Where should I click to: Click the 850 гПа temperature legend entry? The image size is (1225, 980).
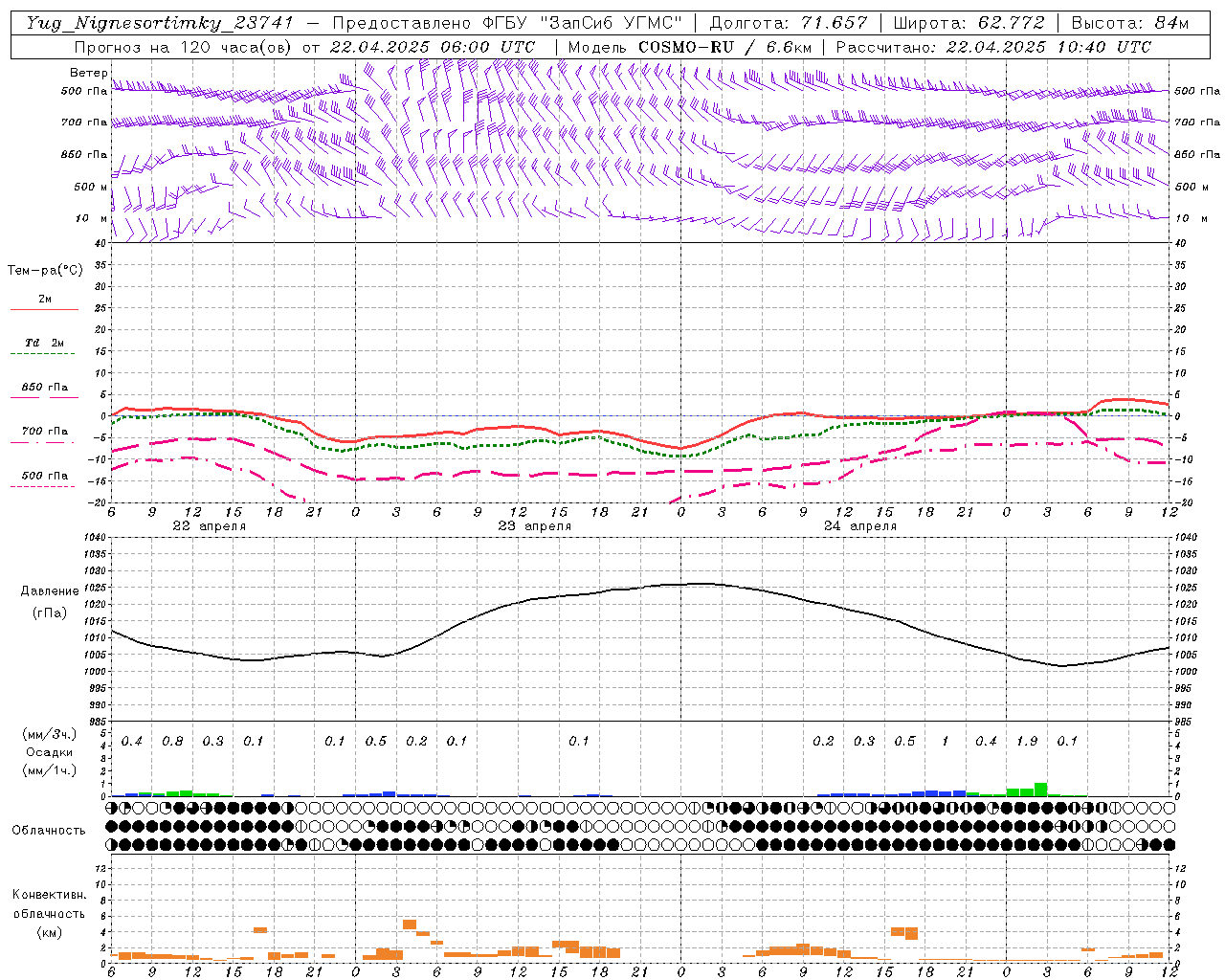[44, 388]
